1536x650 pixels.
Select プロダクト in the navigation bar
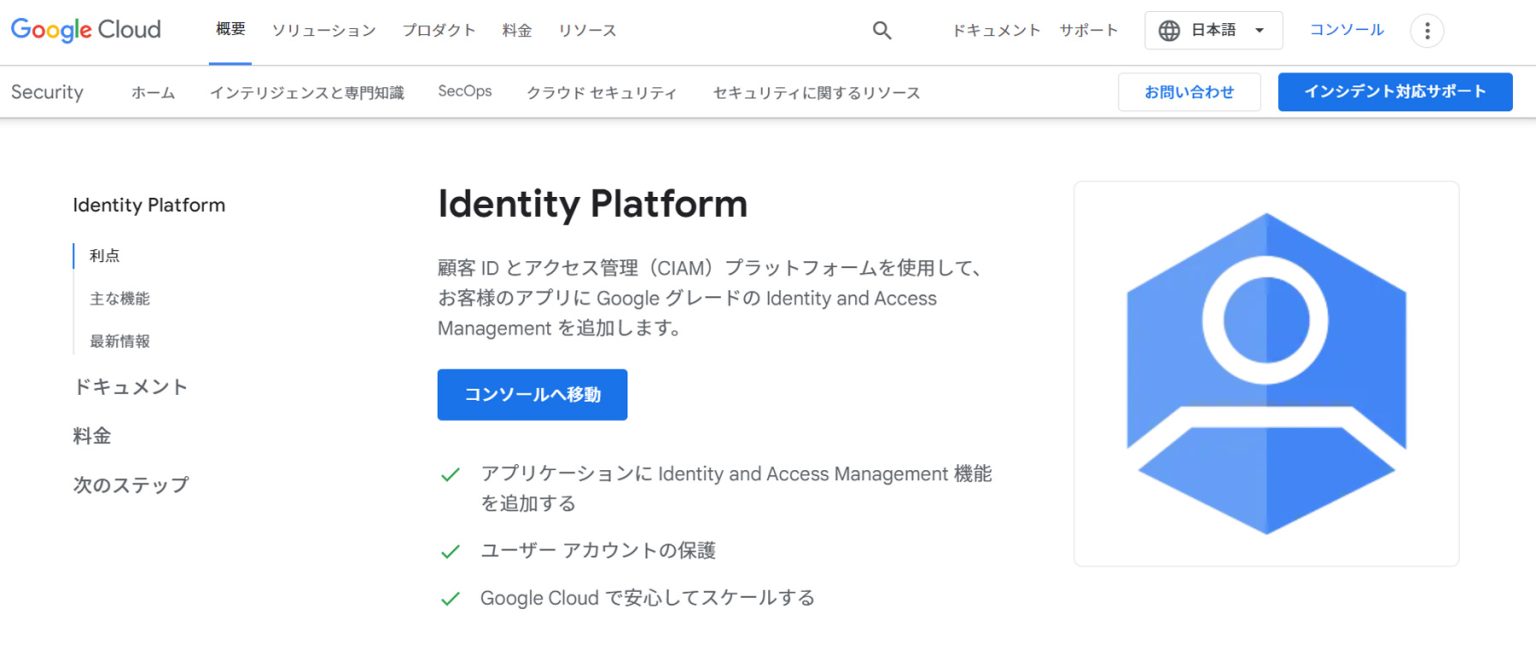coord(438,31)
